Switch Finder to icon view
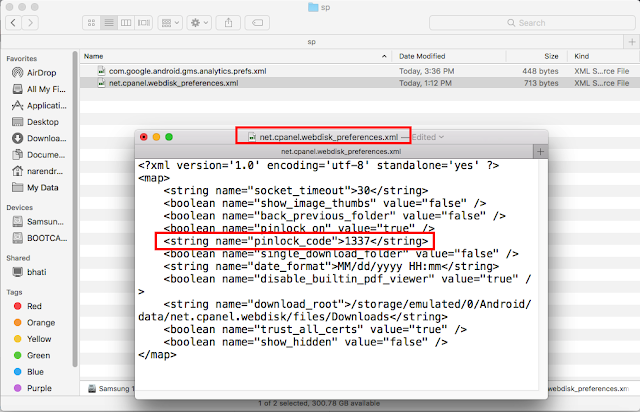This screenshot has height=412, width=640. [x=91, y=23]
